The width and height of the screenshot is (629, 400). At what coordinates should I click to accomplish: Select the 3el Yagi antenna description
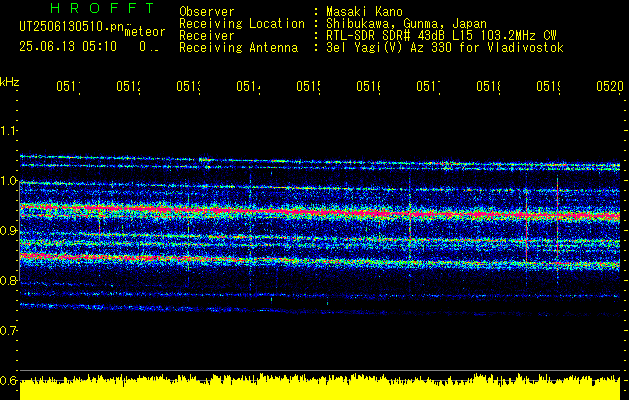(445, 48)
